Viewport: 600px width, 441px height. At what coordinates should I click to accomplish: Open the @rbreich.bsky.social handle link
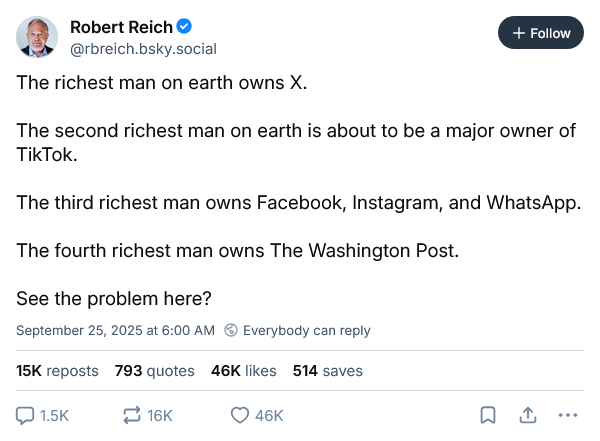click(143, 49)
